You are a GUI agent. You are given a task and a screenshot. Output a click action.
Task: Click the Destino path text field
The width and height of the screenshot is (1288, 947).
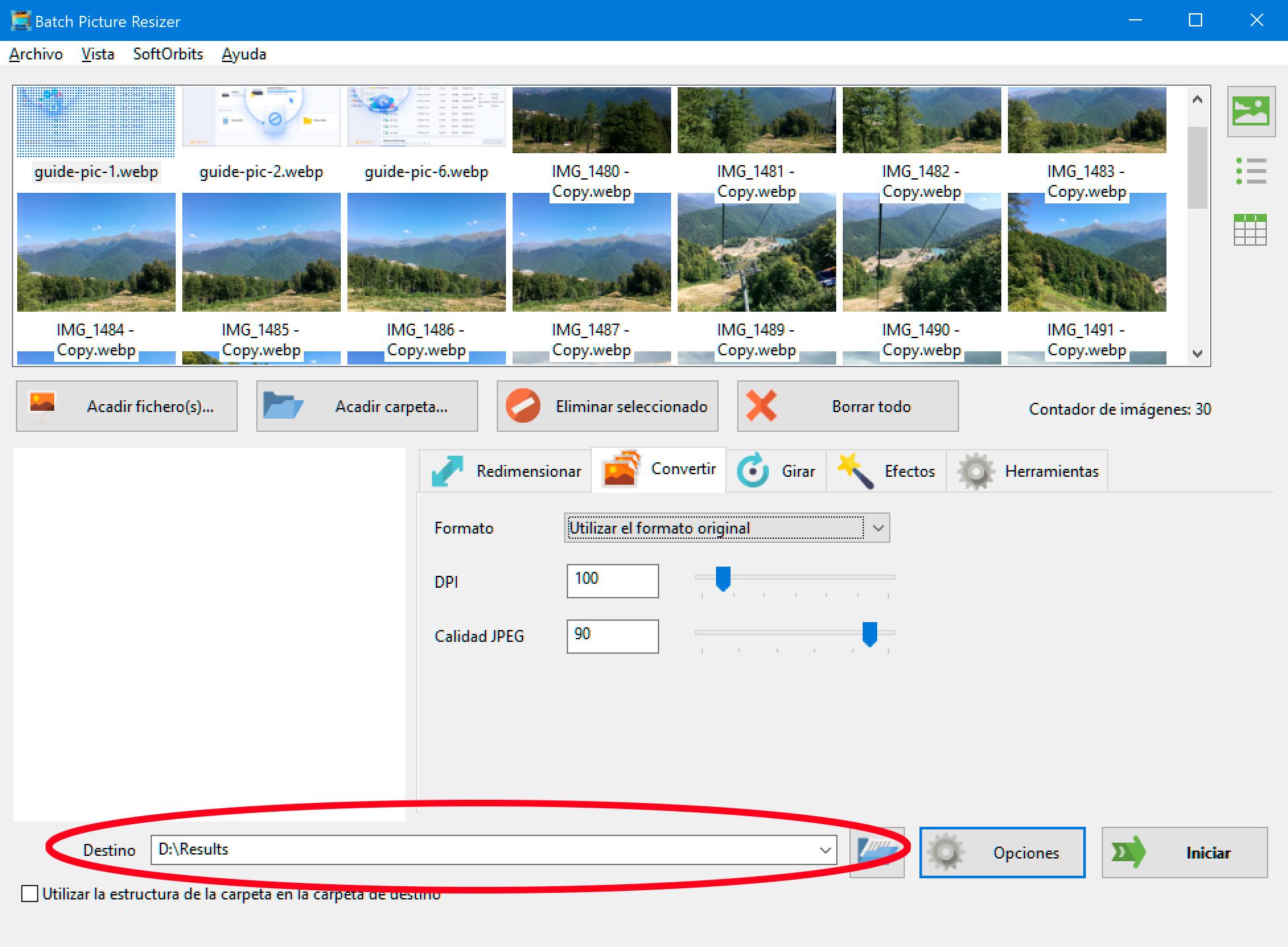494,850
